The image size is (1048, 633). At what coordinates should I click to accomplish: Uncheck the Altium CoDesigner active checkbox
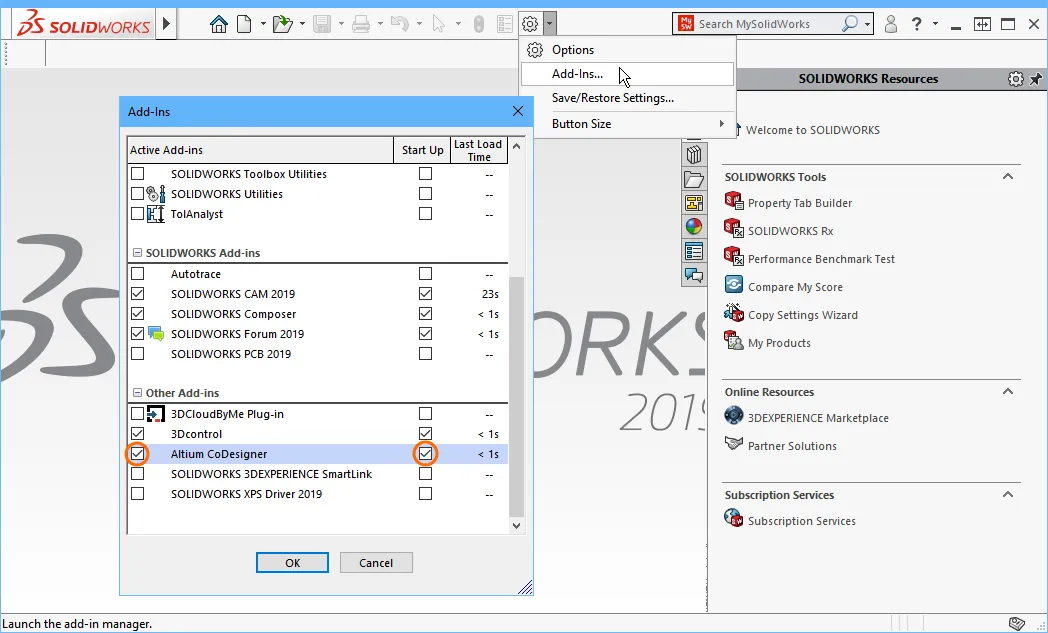click(x=138, y=454)
